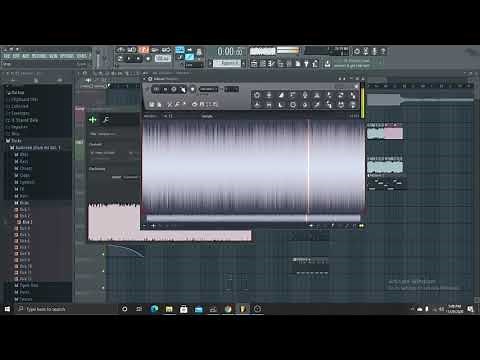Viewport: 480px width, 360px height.
Task: Click the Edison scissors edit icon
Action: click(169, 104)
